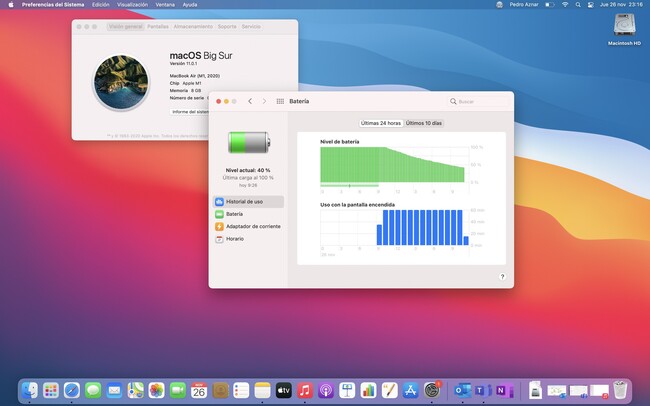The width and height of the screenshot is (650, 406).
Task: Open Pantallas tab in About window
Action: (x=158, y=27)
